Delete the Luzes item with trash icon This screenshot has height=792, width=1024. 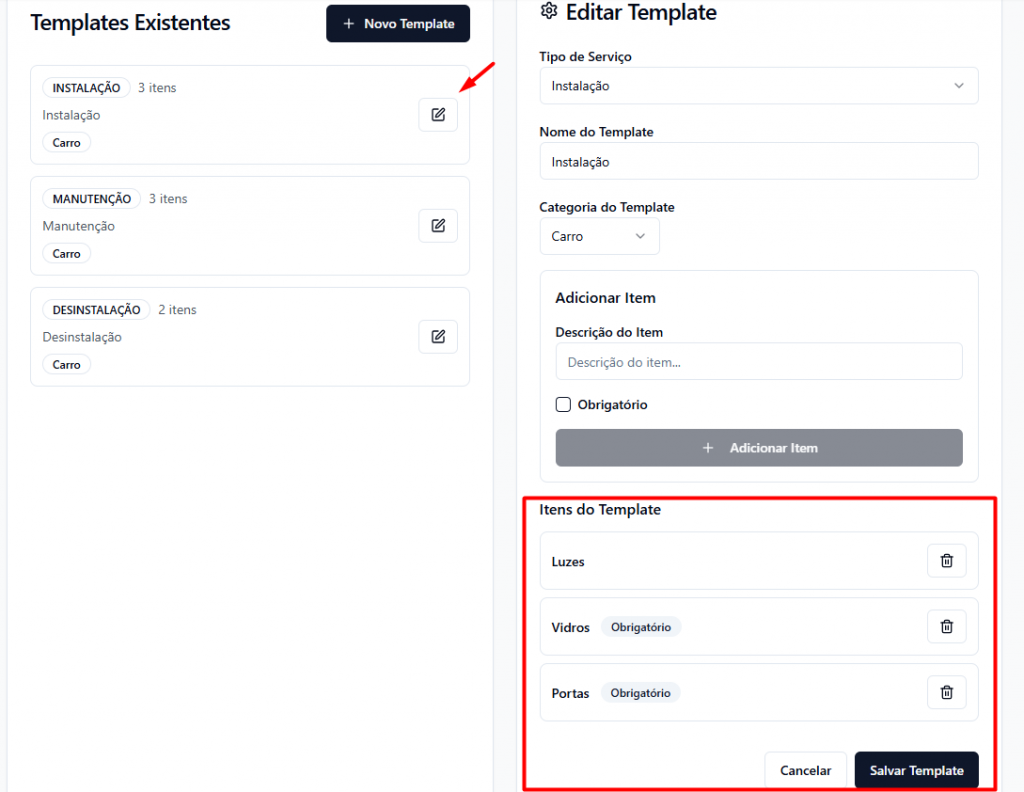[946, 561]
